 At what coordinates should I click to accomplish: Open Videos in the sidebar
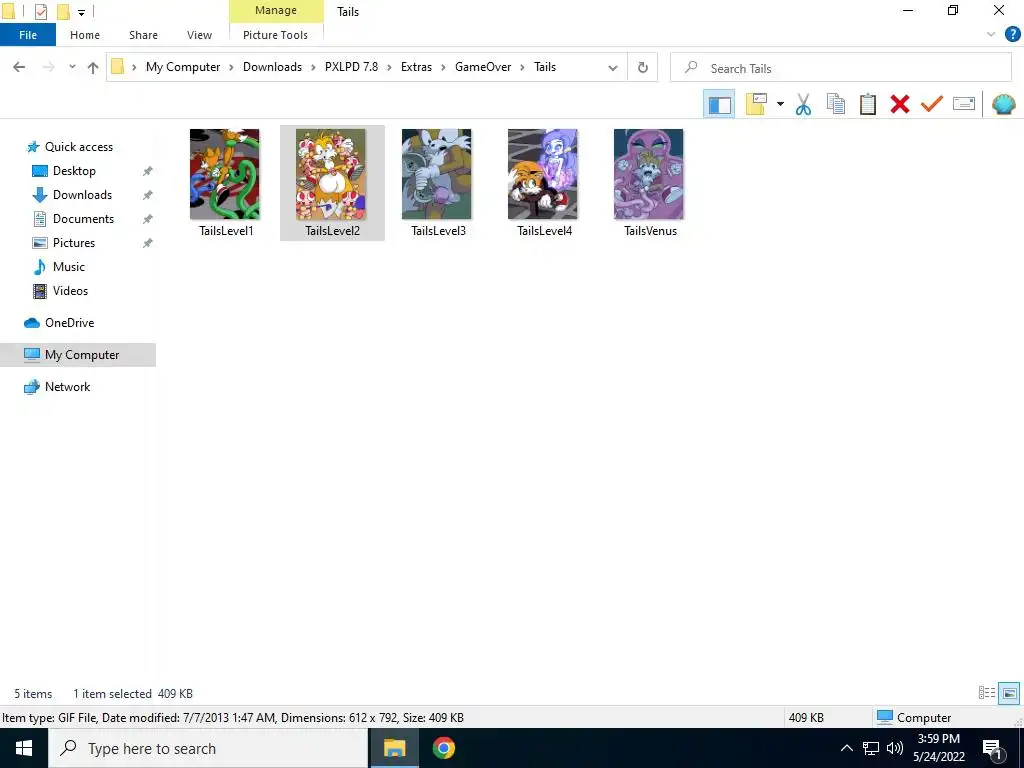pyautogui.click(x=70, y=291)
